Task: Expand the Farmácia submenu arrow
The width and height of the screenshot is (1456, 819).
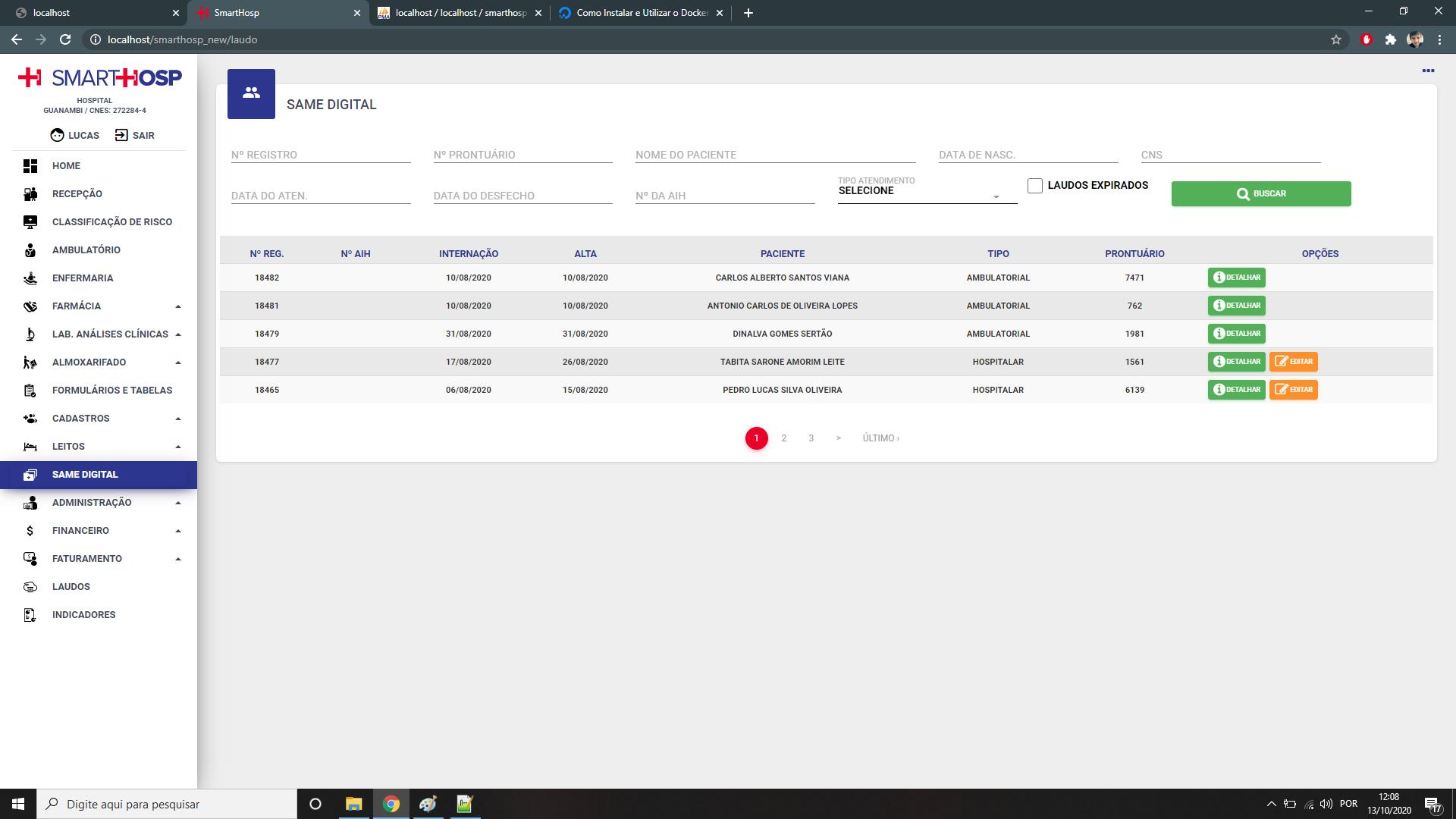Action: pyautogui.click(x=178, y=306)
